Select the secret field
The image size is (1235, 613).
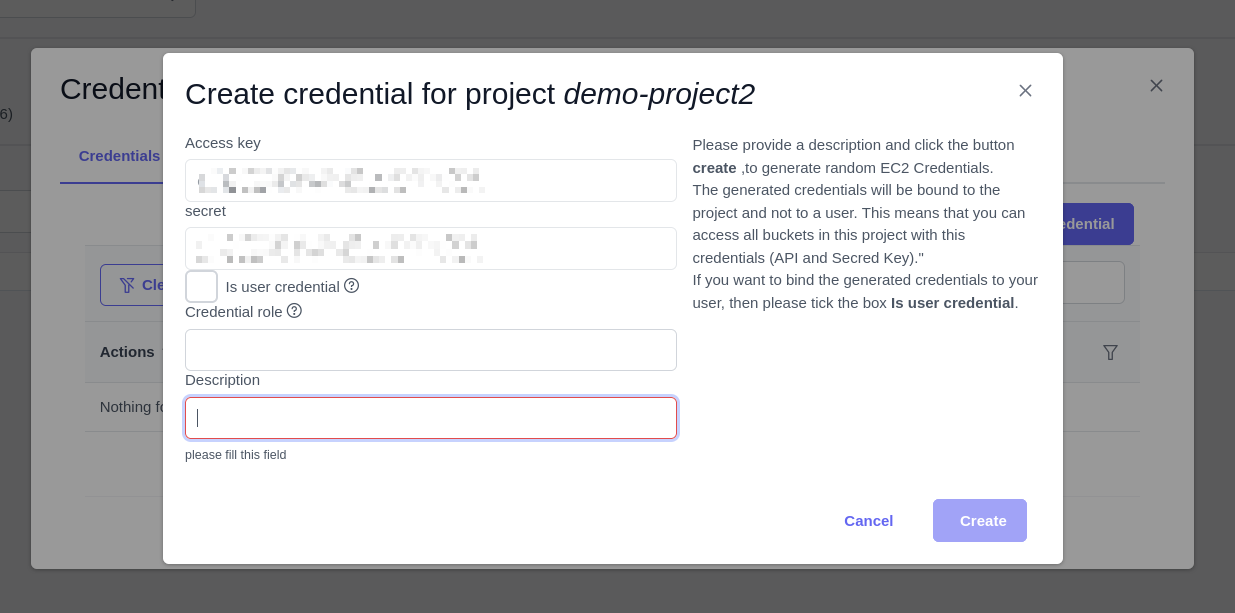(430, 248)
